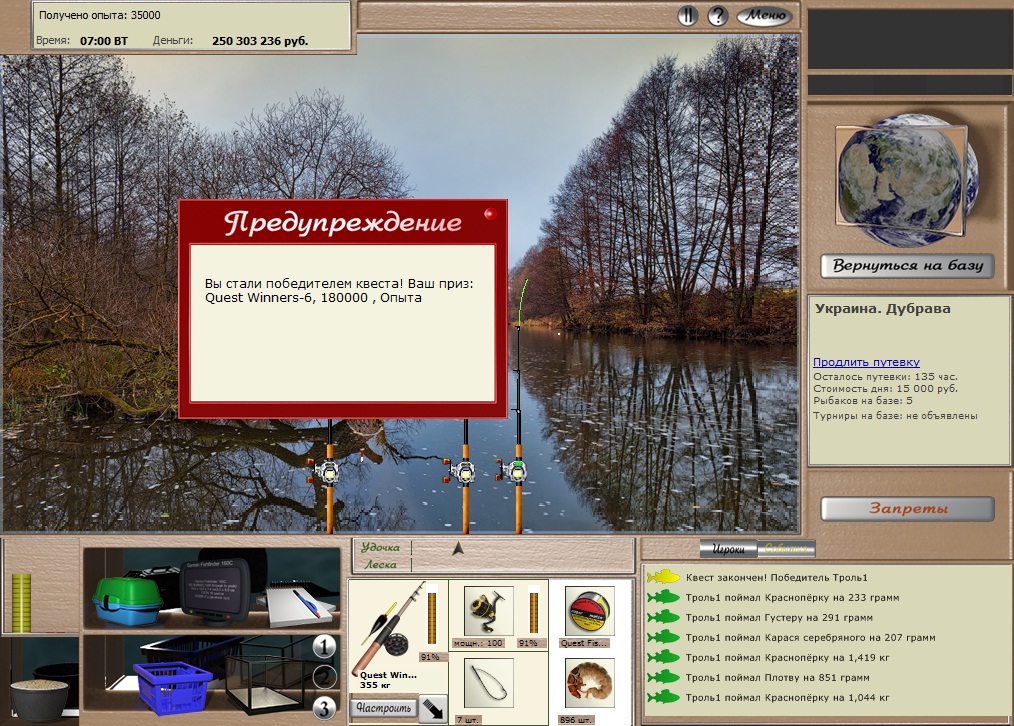1014x726 pixels.
Task: Click fish icon beside Густеру на 291 грамм
Action: [663, 617]
